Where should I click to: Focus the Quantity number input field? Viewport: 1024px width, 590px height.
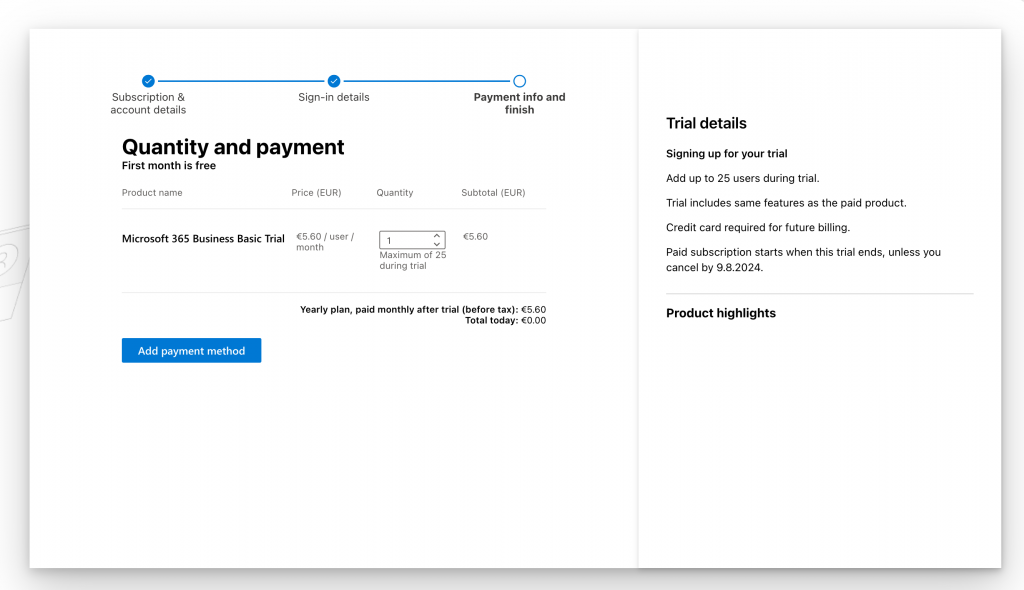pyautogui.click(x=405, y=240)
